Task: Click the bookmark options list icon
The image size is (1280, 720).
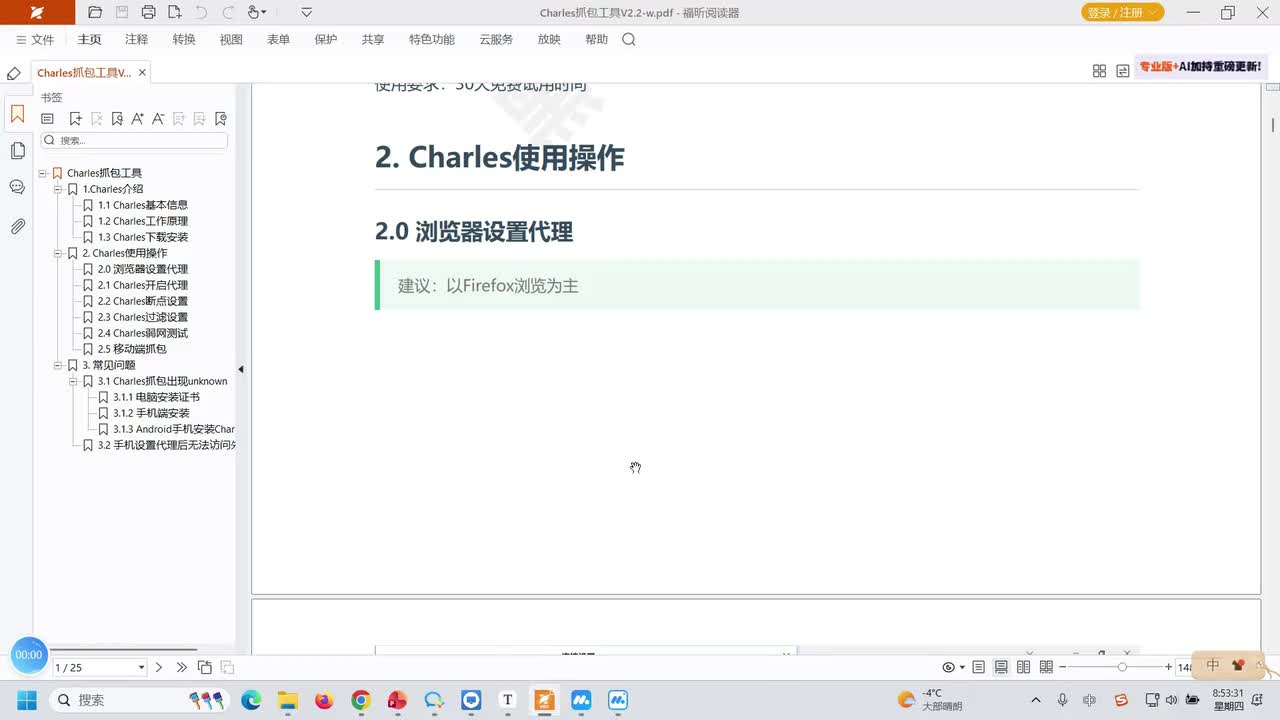Action: [x=47, y=118]
